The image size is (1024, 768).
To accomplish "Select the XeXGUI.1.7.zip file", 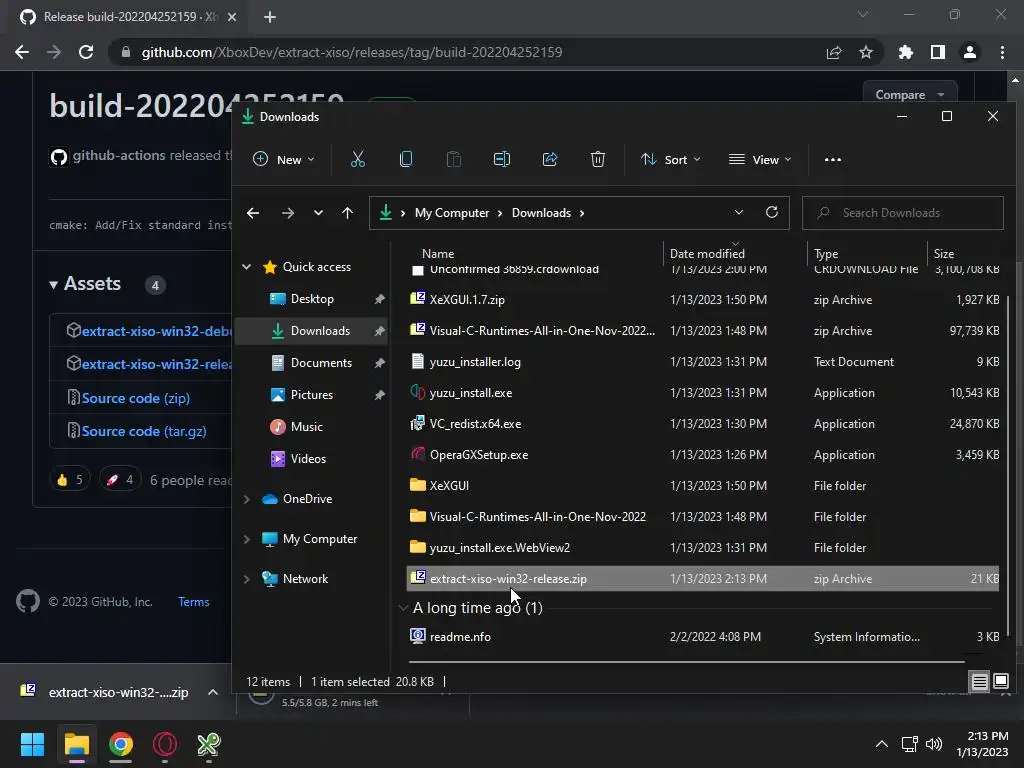I will [x=703, y=300].
